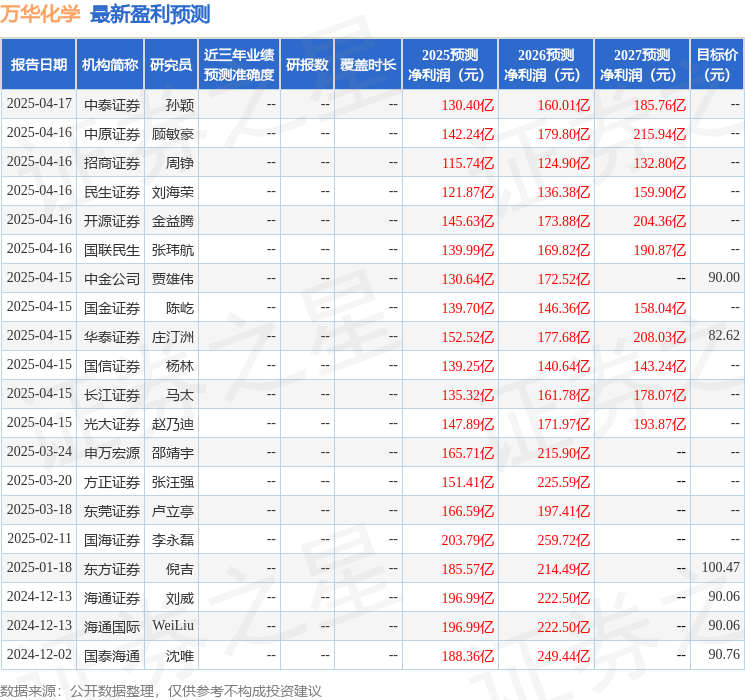745x700 pixels.
Task: Click the 机构简称 column header
Action: coord(110,65)
